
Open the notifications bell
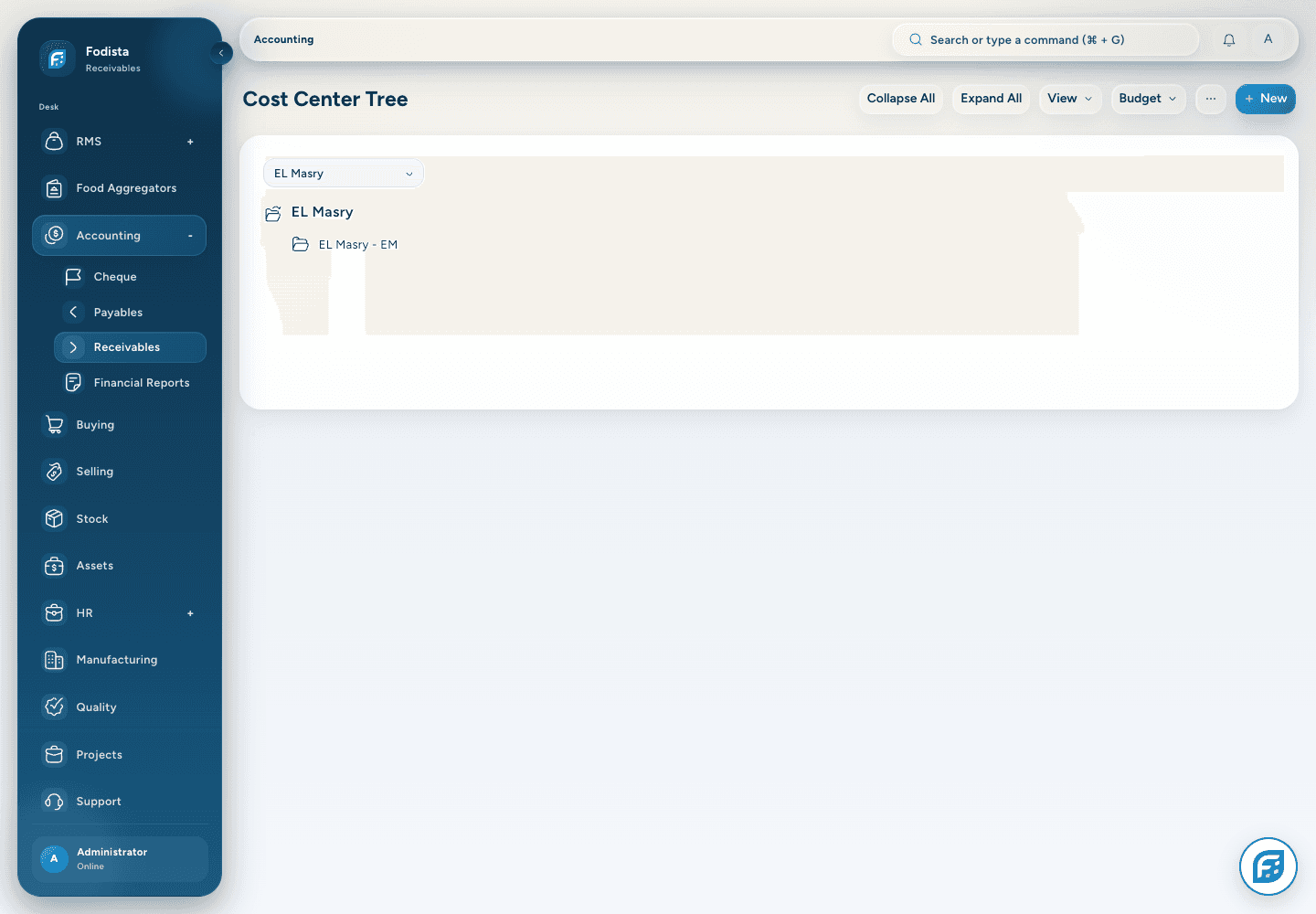(1229, 40)
